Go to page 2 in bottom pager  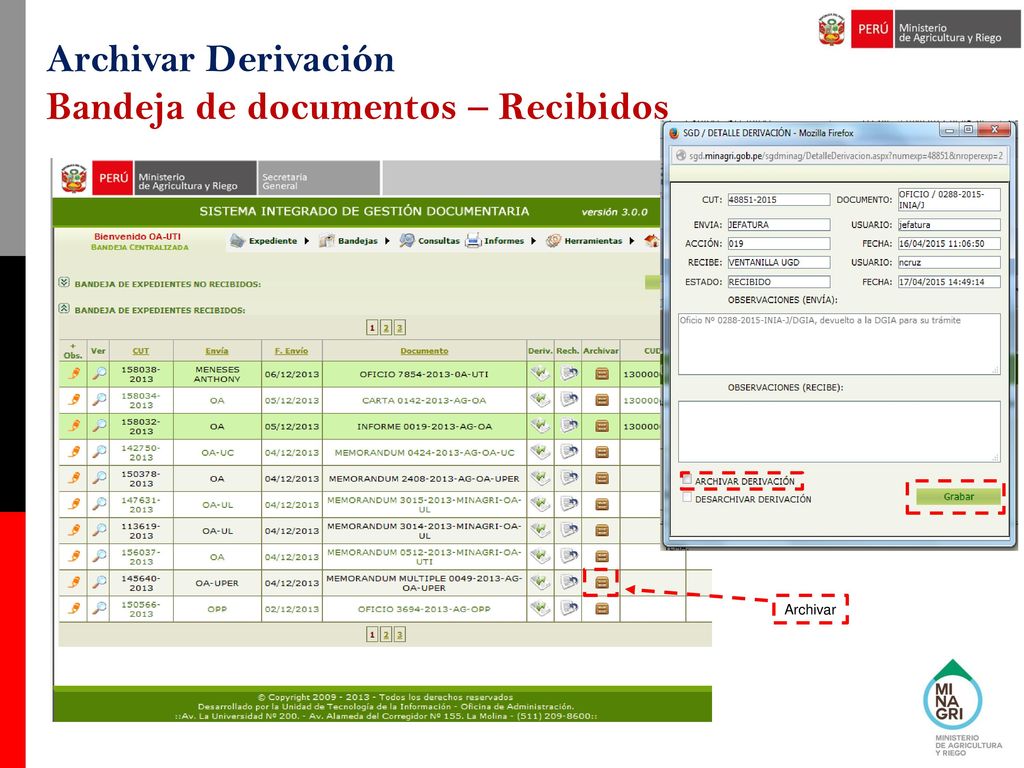pyautogui.click(x=386, y=635)
